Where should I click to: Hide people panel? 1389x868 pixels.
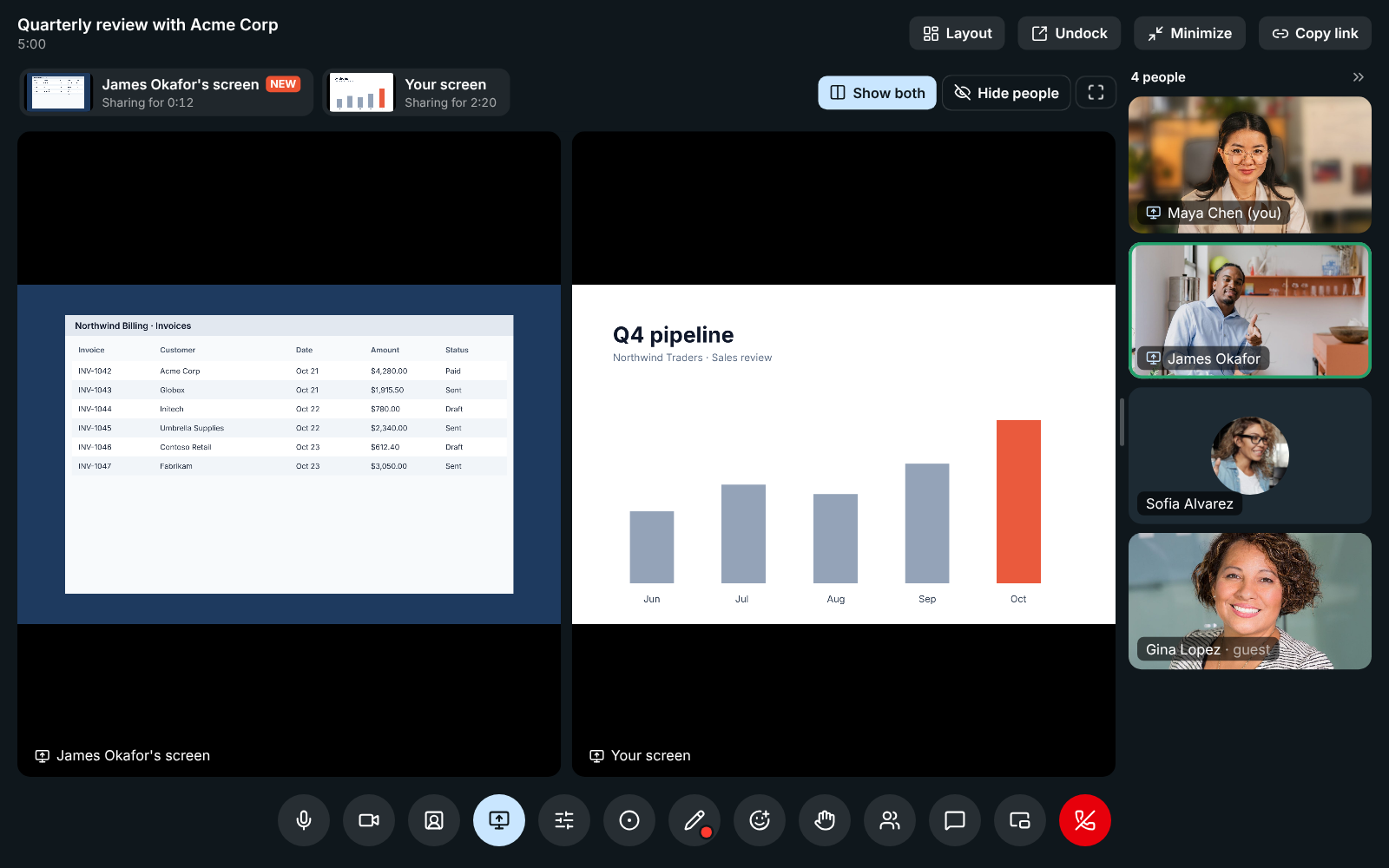1006,93
